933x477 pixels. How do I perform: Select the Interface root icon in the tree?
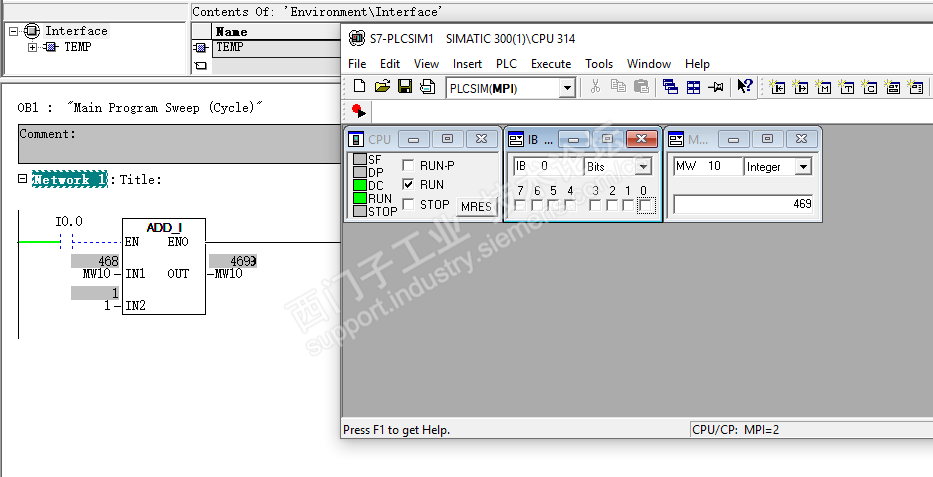pyautogui.click(x=32, y=31)
